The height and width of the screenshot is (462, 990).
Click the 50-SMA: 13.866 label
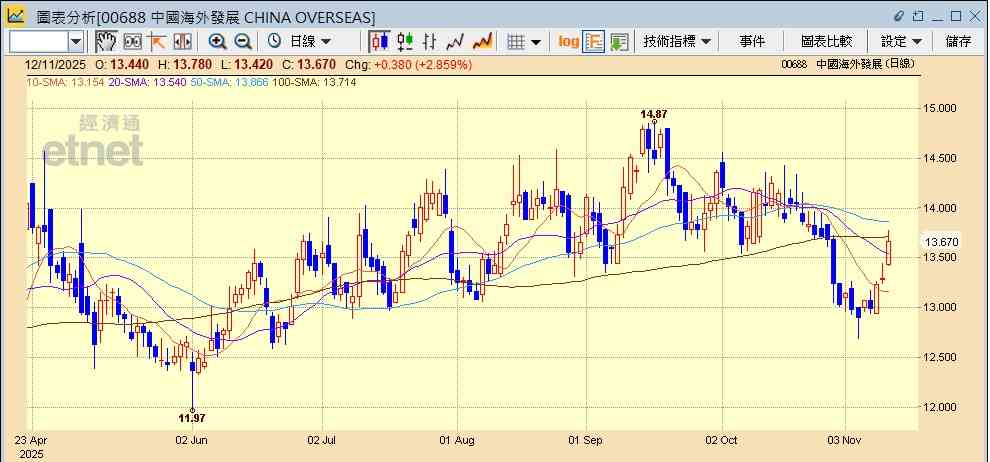point(229,82)
